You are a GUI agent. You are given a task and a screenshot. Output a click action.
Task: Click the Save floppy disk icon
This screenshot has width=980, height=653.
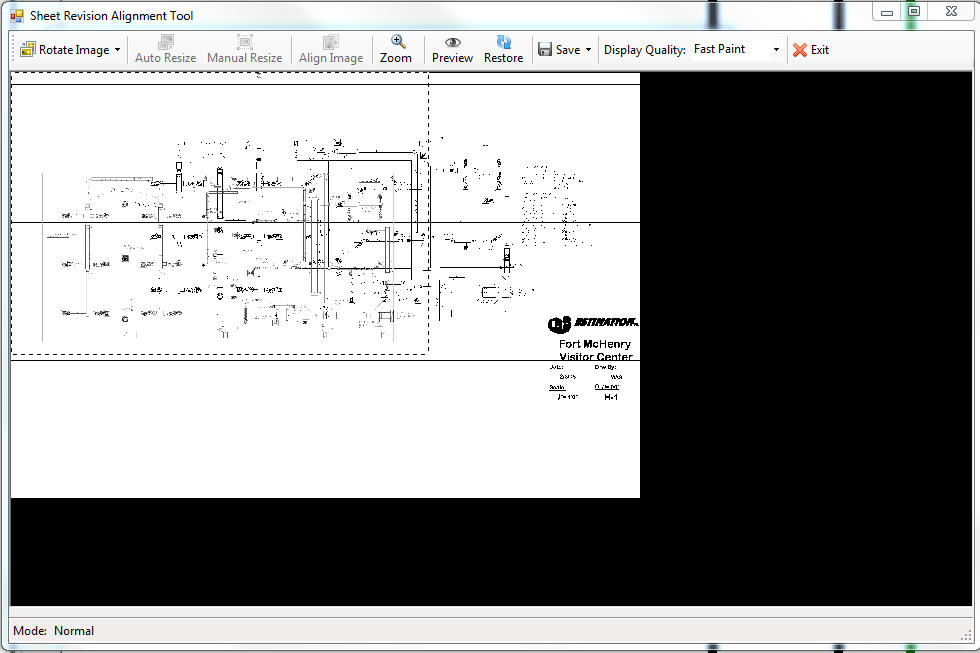coord(546,50)
